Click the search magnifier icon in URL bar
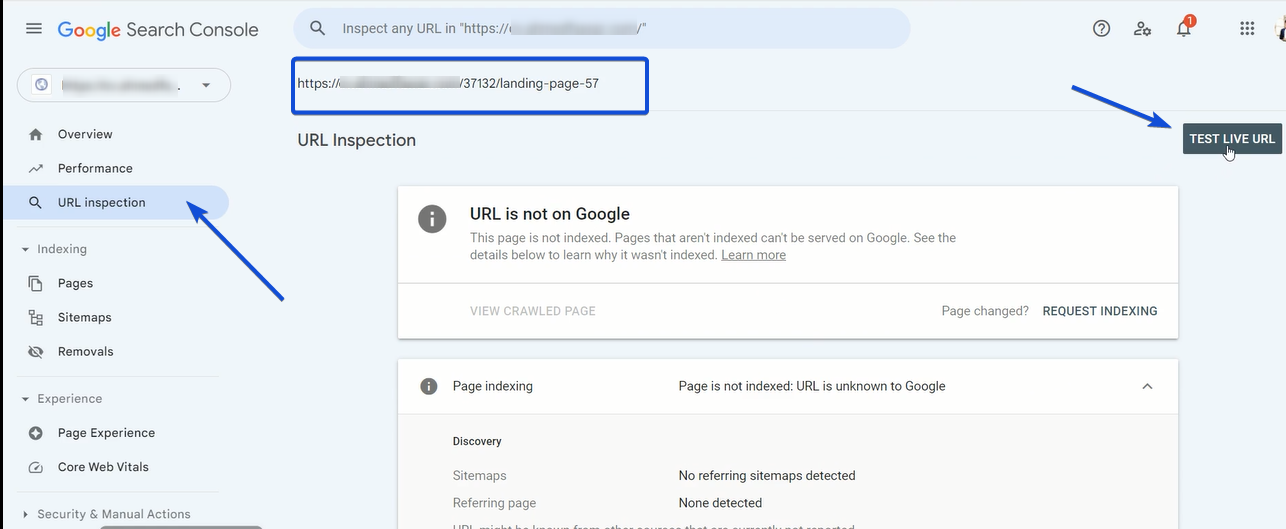1286x529 pixels. [318, 29]
